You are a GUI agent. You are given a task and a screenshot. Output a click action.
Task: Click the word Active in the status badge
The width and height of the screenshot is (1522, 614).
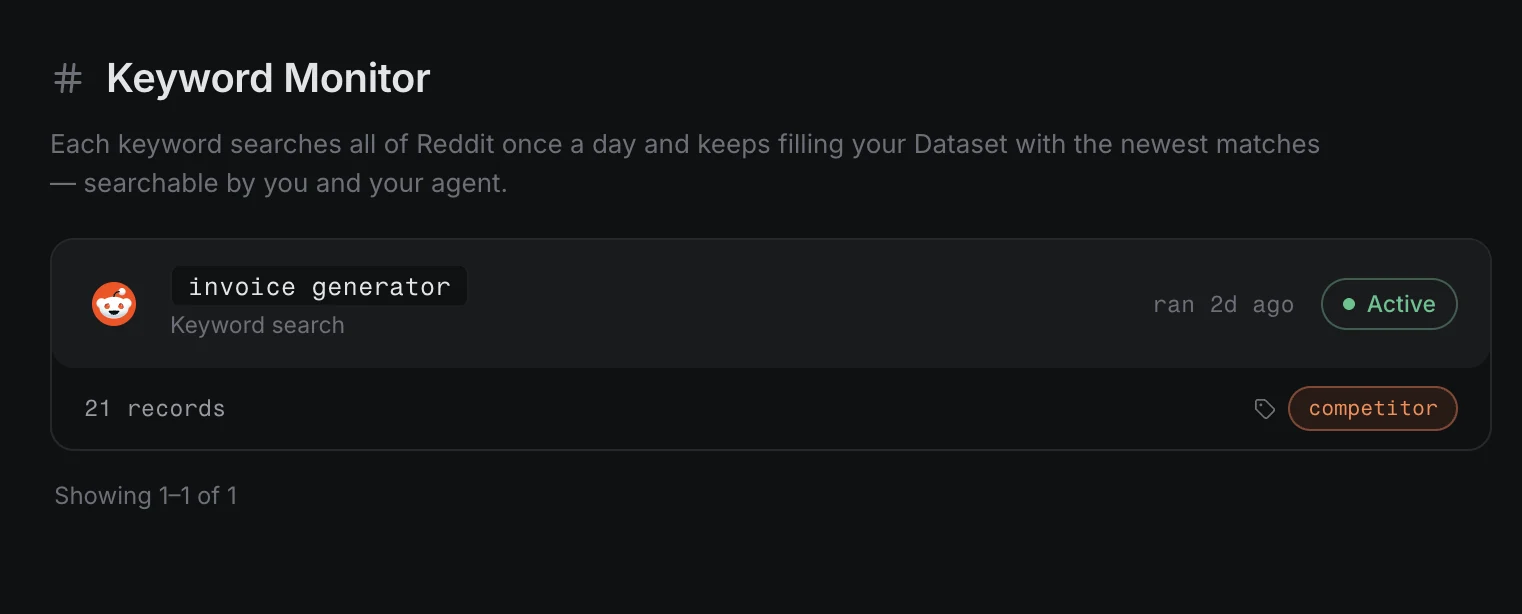(x=1401, y=304)
